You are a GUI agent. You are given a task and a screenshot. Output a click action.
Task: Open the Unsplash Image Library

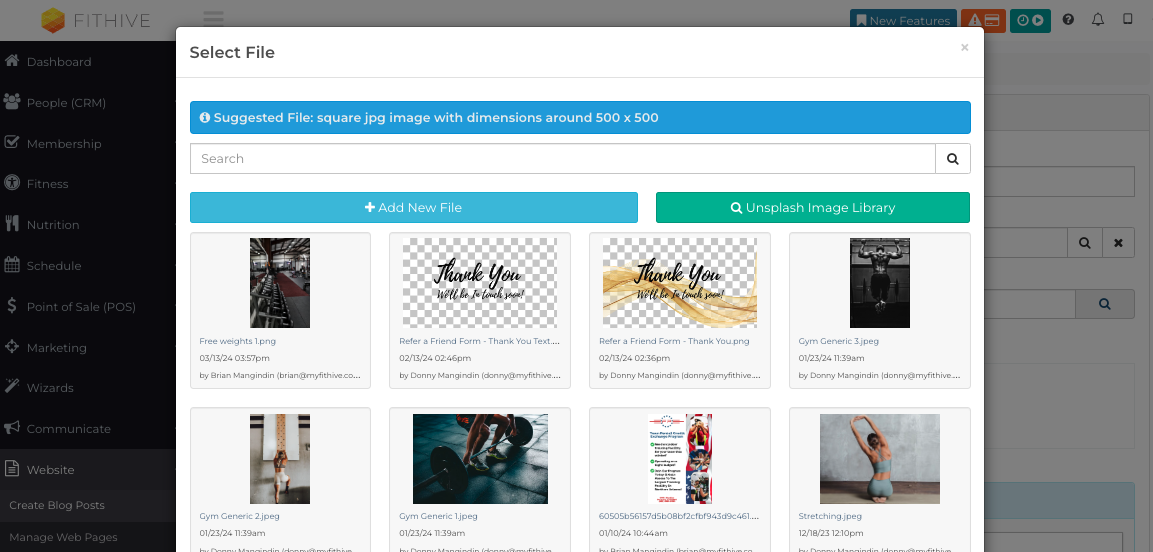coord(813,207)
